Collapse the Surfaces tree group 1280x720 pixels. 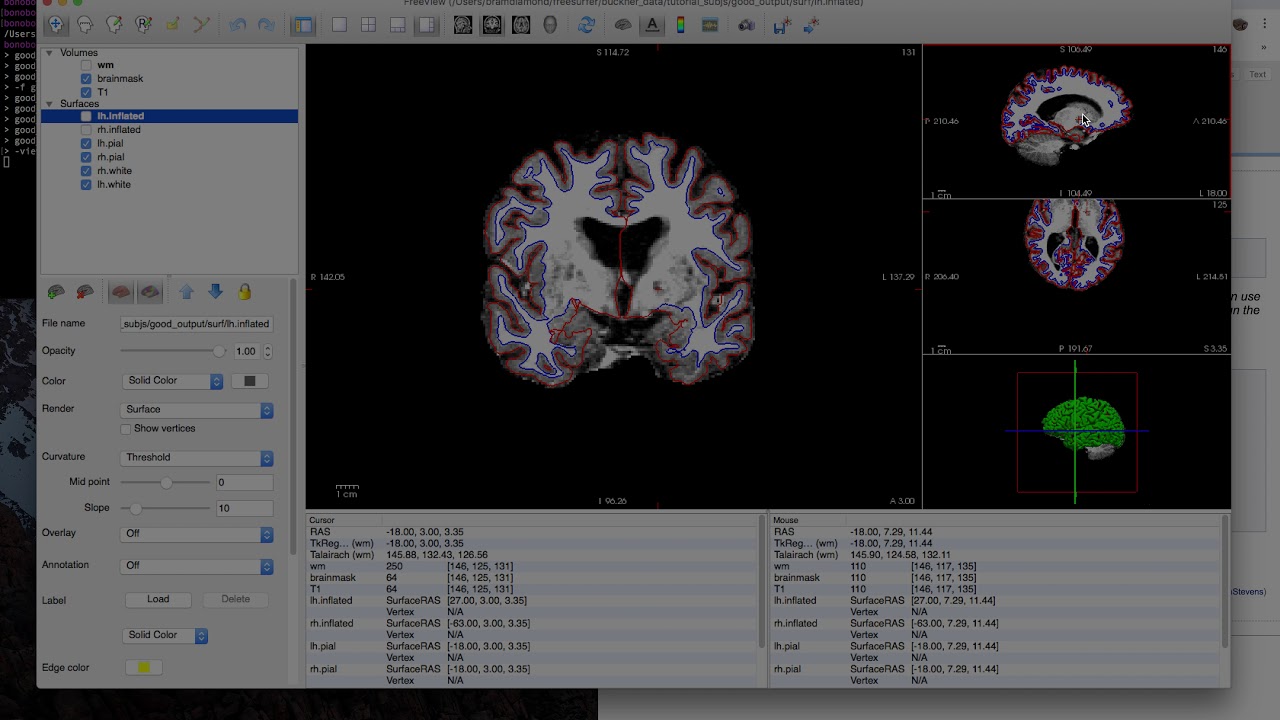pyautogui.click(x=49, y=104)
